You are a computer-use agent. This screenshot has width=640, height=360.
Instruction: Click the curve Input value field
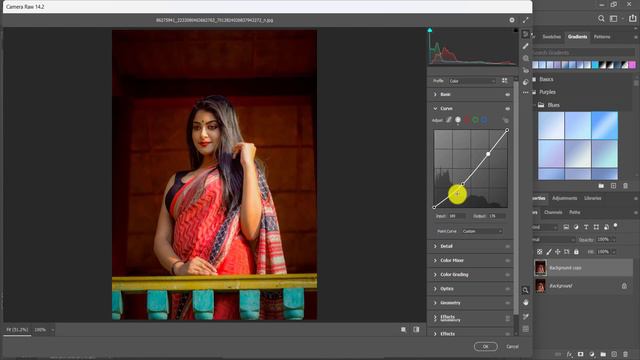click(x=456, y=216)
